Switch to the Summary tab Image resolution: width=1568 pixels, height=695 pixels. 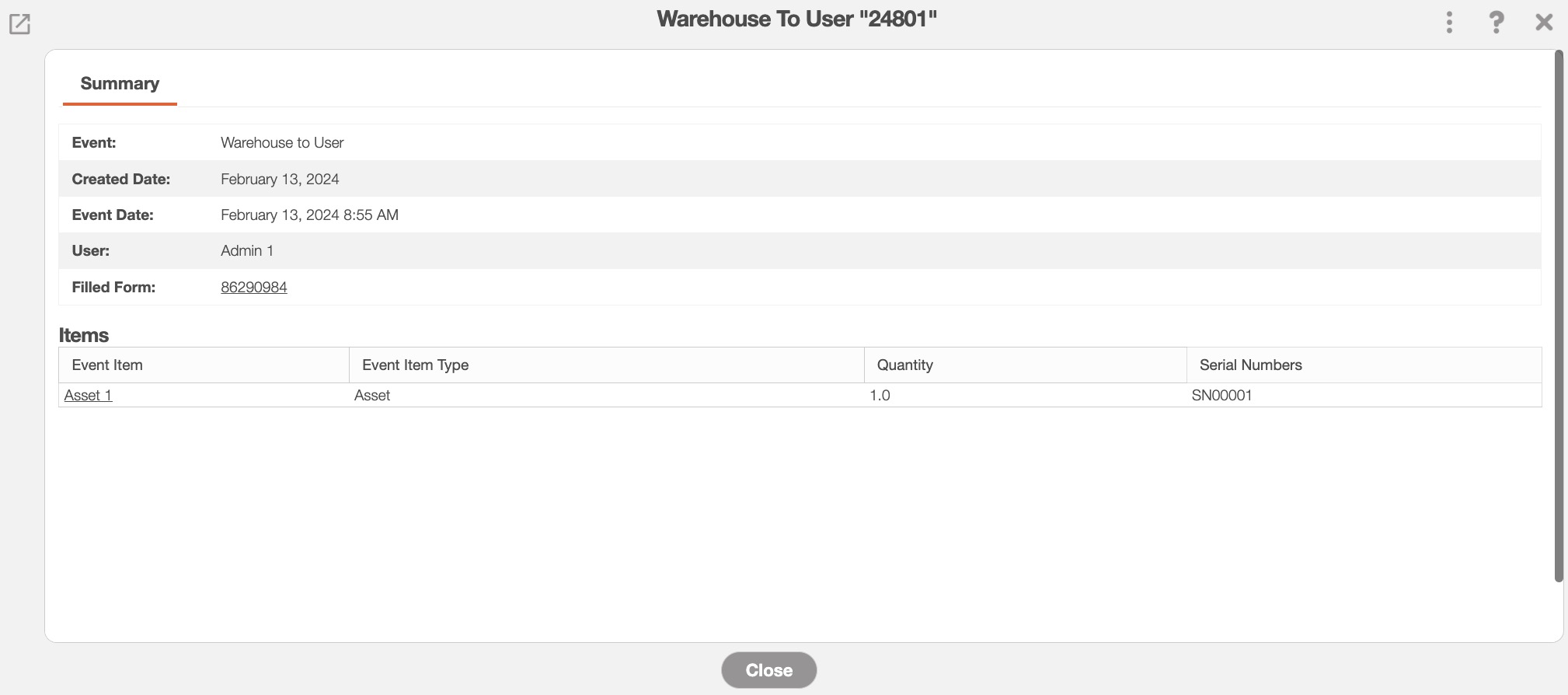(x=120, y=84)
